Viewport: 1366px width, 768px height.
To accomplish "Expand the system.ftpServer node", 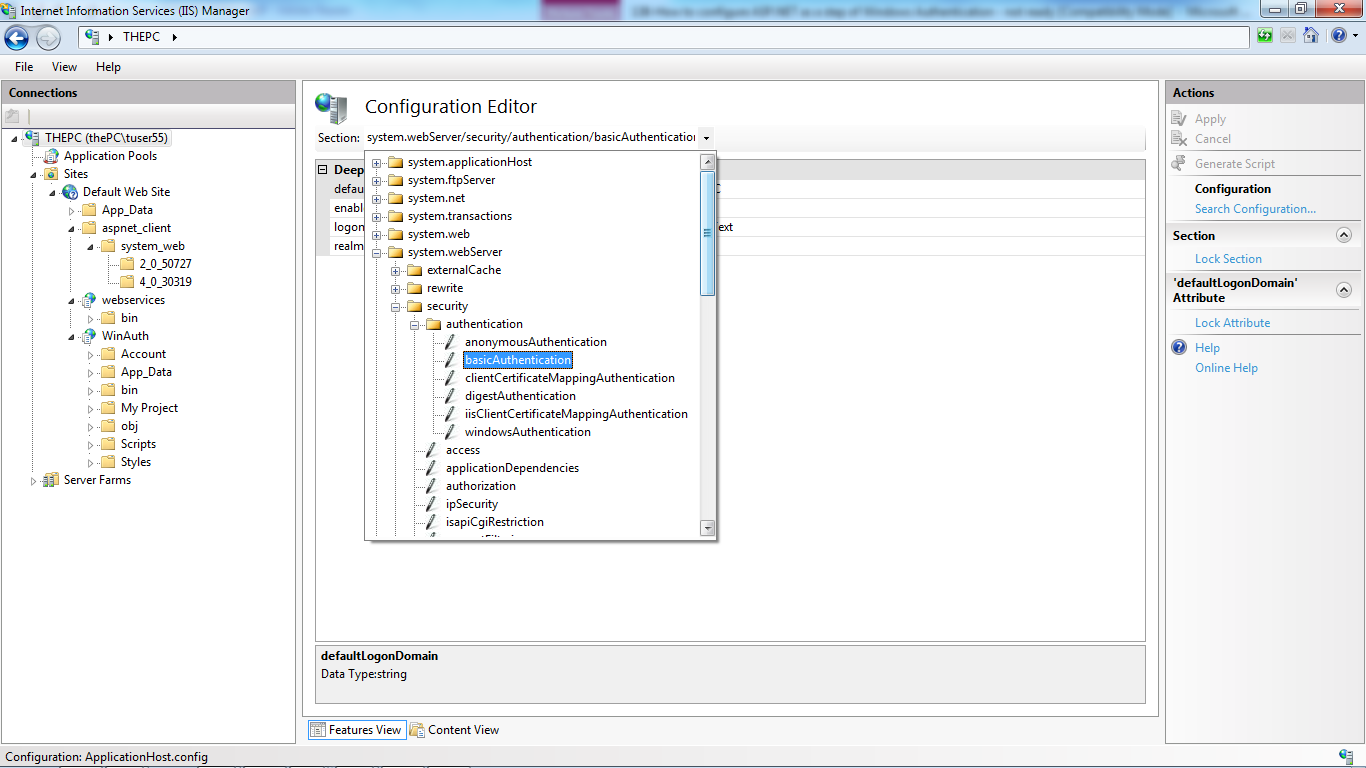I will click(377, 180).
